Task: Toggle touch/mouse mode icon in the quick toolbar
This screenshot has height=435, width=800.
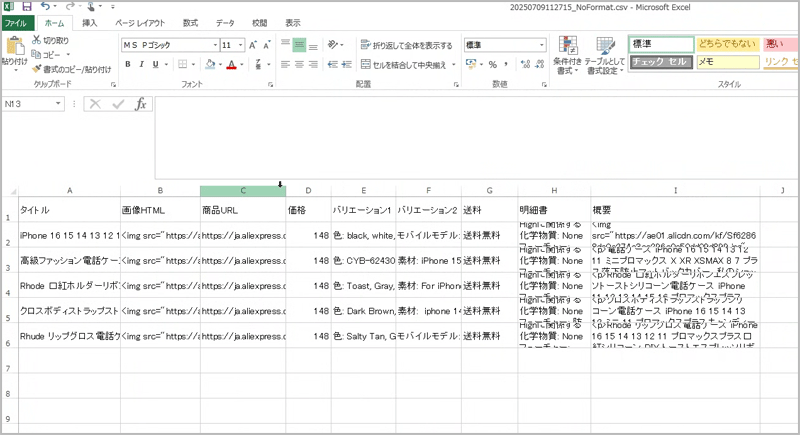Action: click(x=90, y=7)
